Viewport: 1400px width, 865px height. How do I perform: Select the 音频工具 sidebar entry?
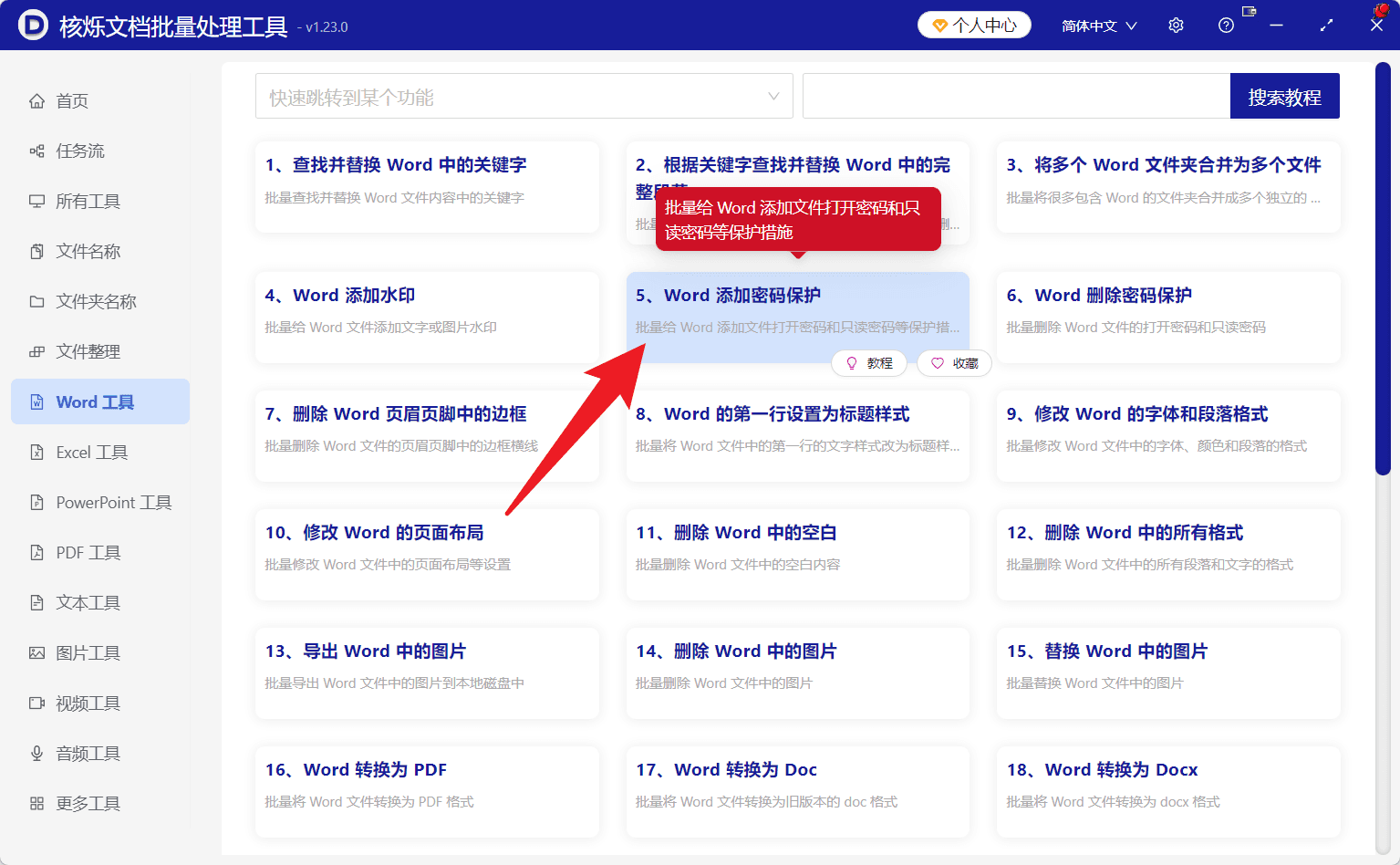point(100,754)
